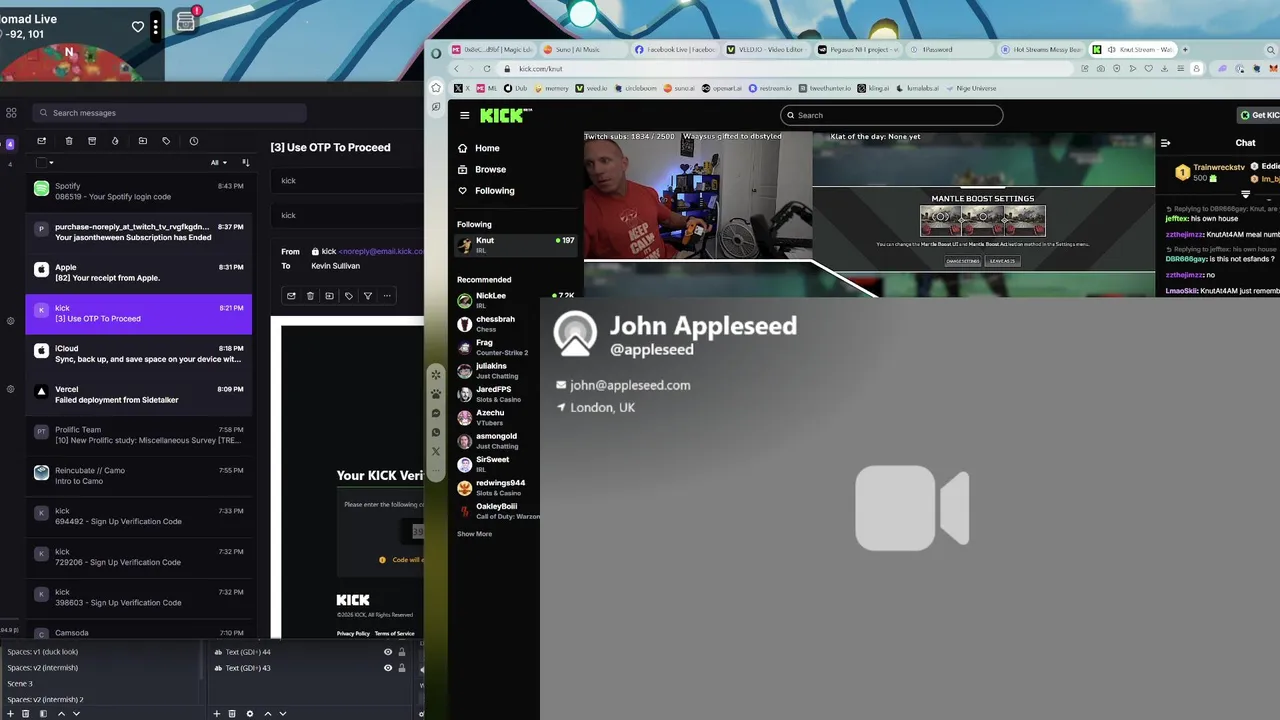The width and height of the screenshot is (1280, 720).
Task: Click Get KICK button
Action: pyautogui.click(x=1258, y=115)
